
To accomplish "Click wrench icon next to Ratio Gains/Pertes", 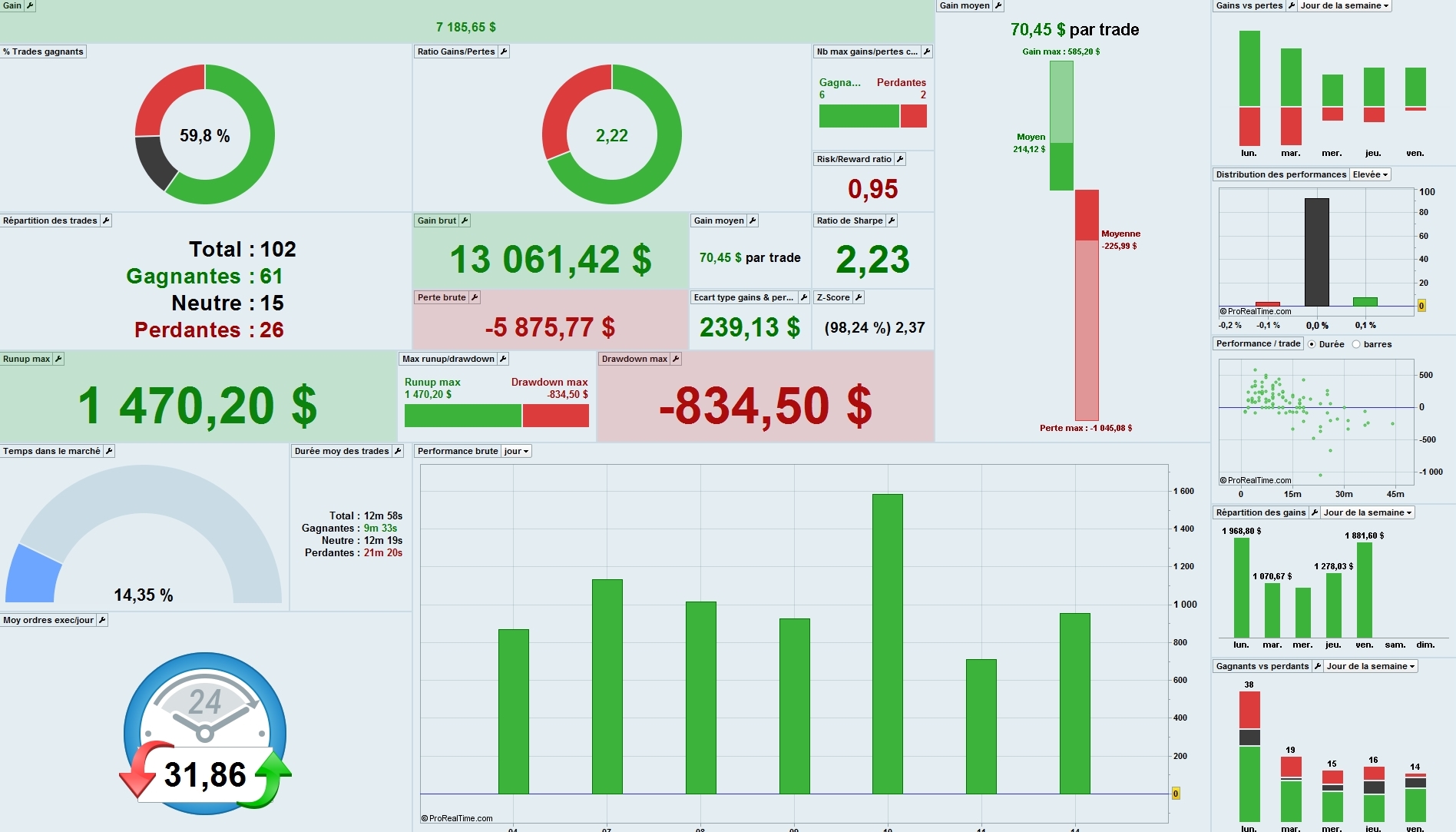I will click(504, 51).
